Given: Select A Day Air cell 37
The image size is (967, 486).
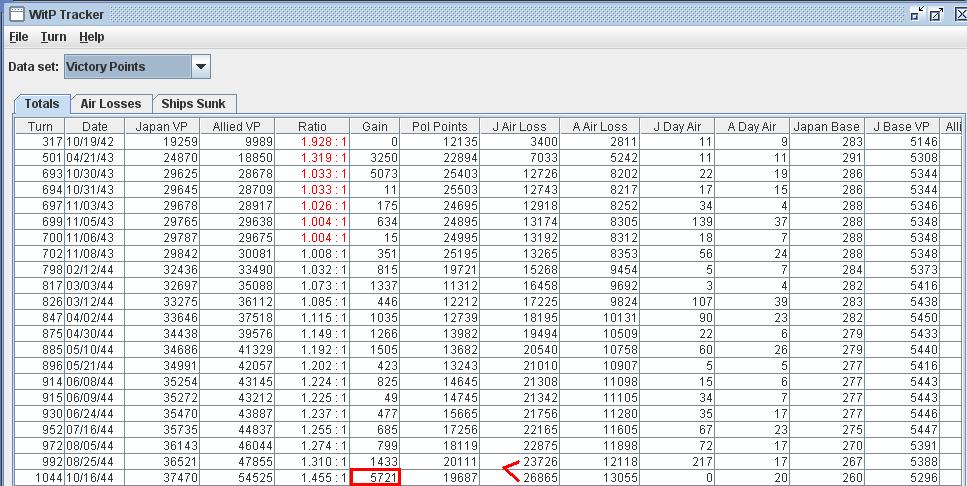Looking at the screenshot, I should point(752,221).
